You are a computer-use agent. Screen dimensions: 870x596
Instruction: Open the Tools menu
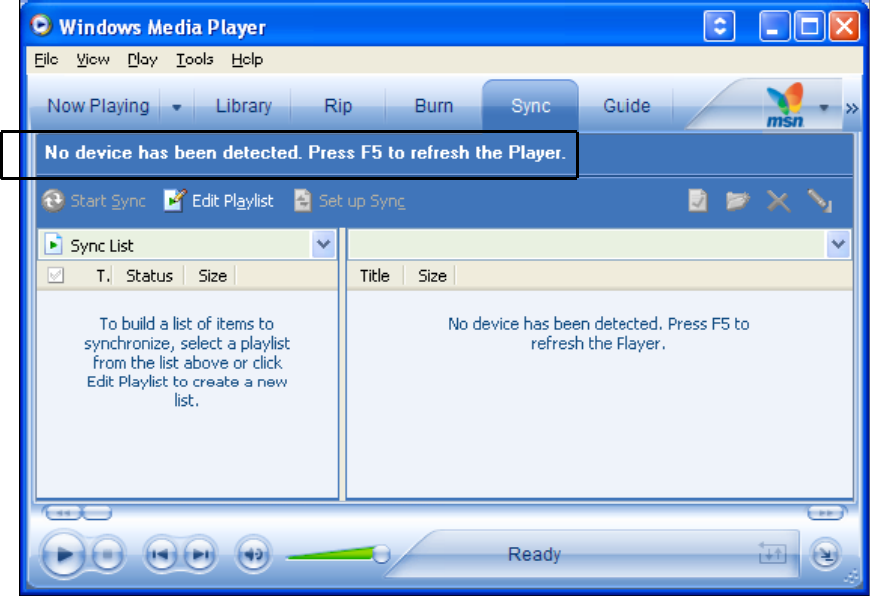(194, 59)
